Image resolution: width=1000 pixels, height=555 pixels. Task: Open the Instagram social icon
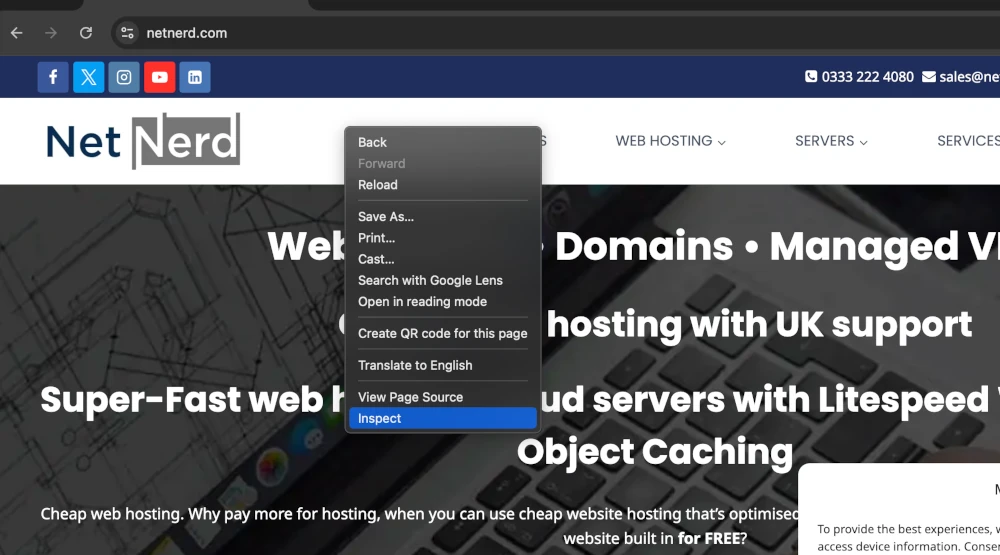coord(124,77)
